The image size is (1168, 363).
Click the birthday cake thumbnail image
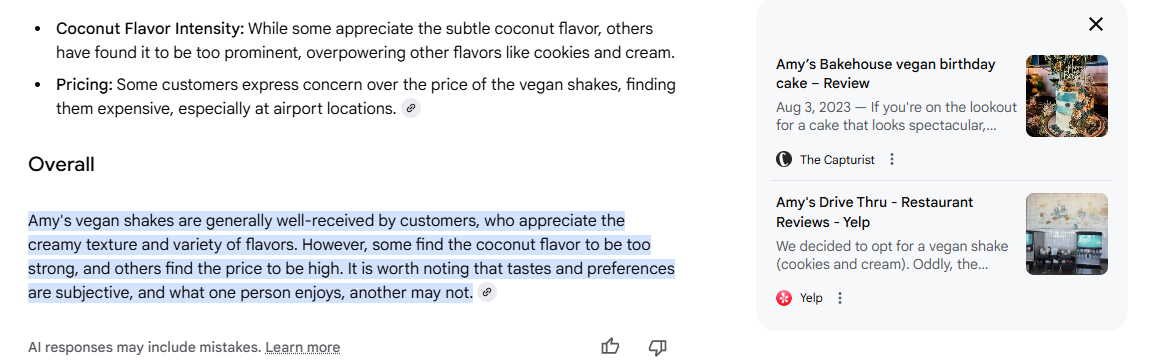click(1067, 96)
